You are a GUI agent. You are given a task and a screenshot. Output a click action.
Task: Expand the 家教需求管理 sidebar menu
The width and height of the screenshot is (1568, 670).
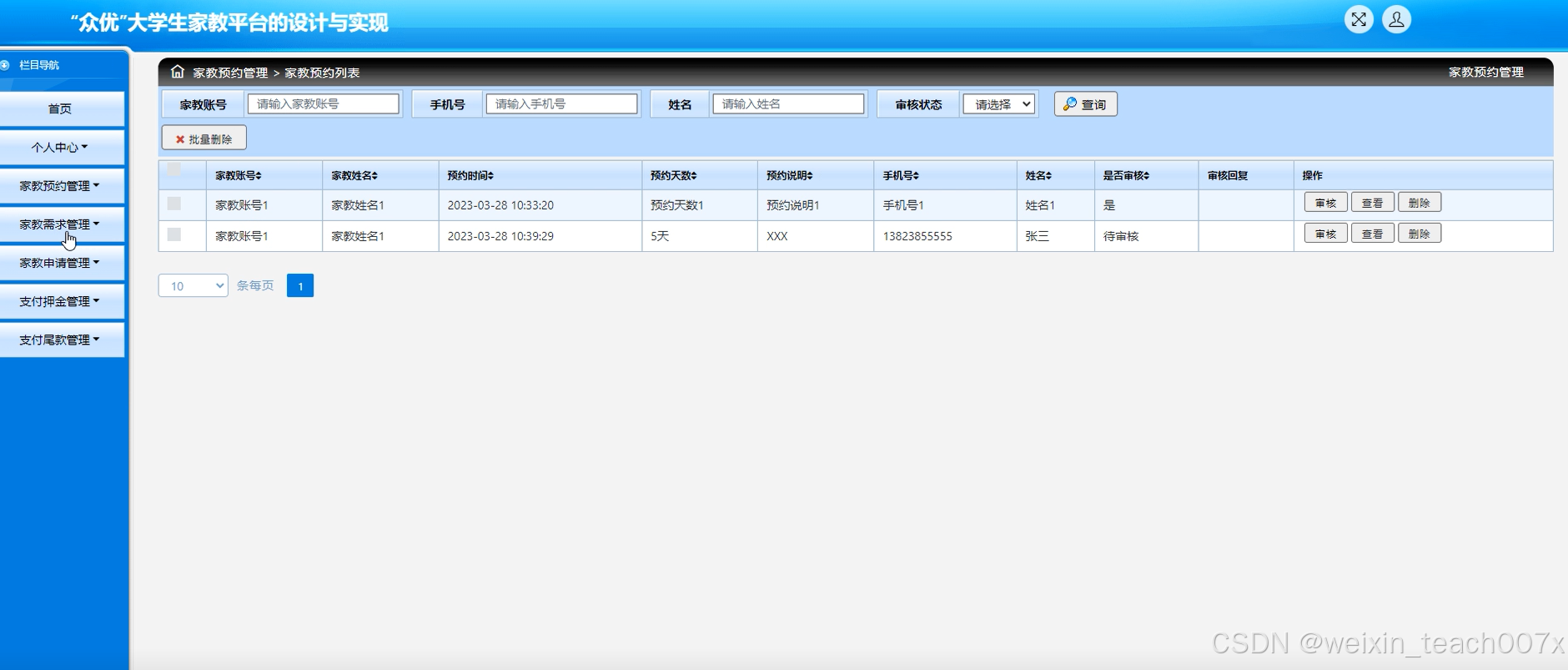pos(61,224)
